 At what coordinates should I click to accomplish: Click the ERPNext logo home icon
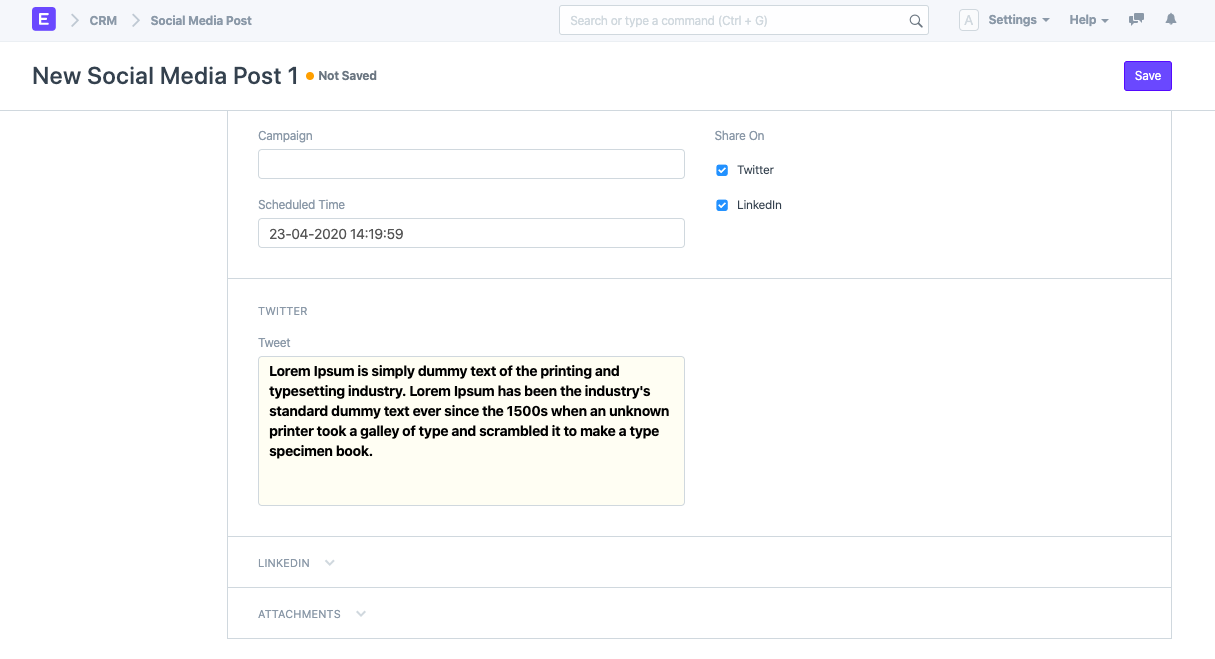tap(44, 20)
